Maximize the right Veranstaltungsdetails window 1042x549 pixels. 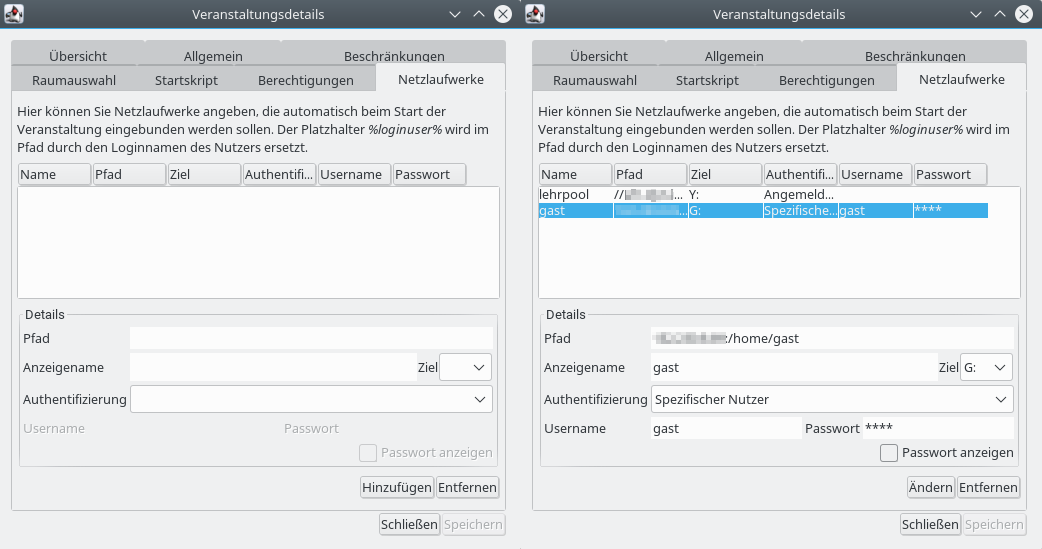(x=1000, y=14)
